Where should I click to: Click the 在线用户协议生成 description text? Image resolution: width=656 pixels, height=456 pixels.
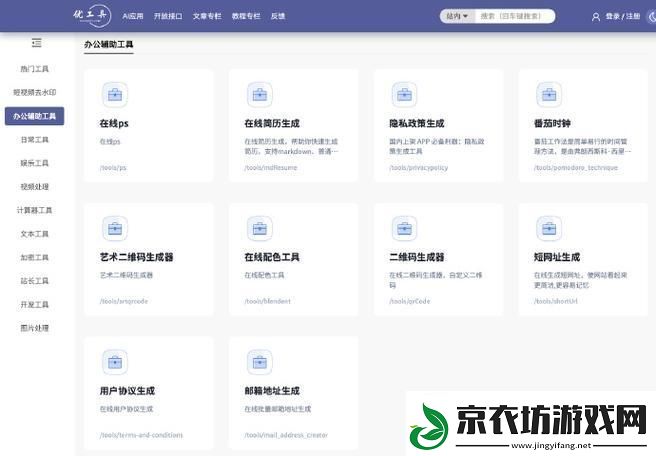coord(126,409)
